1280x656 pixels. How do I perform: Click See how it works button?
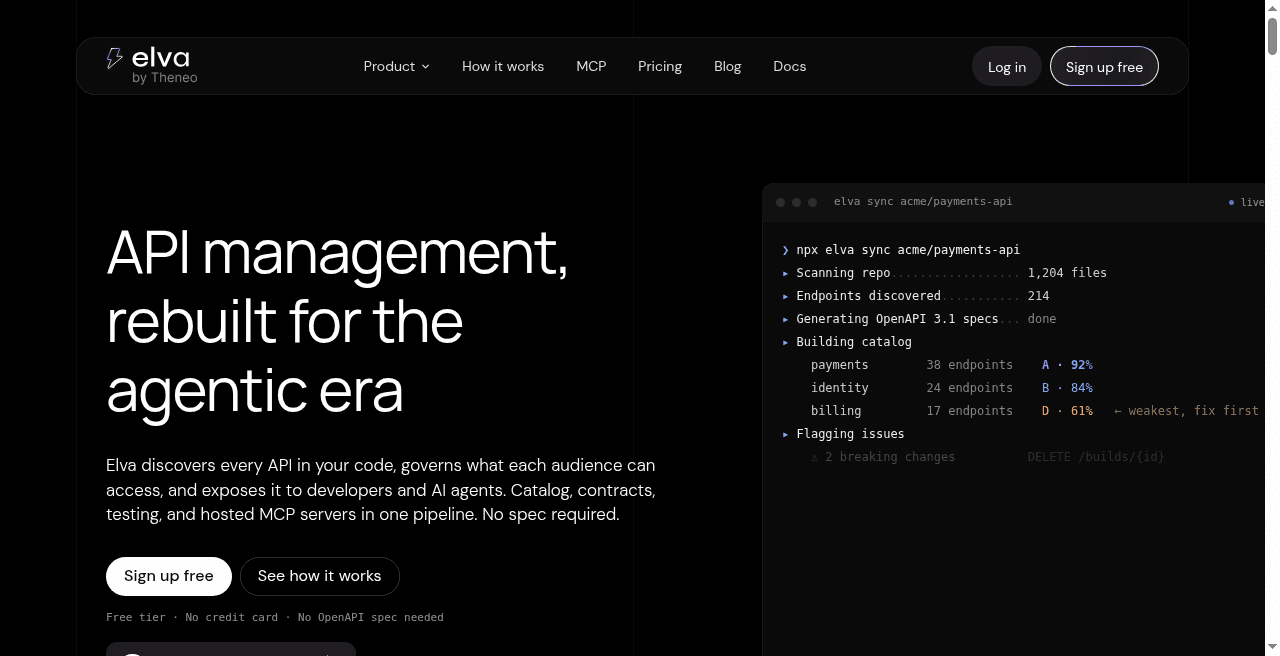[319, 576]
